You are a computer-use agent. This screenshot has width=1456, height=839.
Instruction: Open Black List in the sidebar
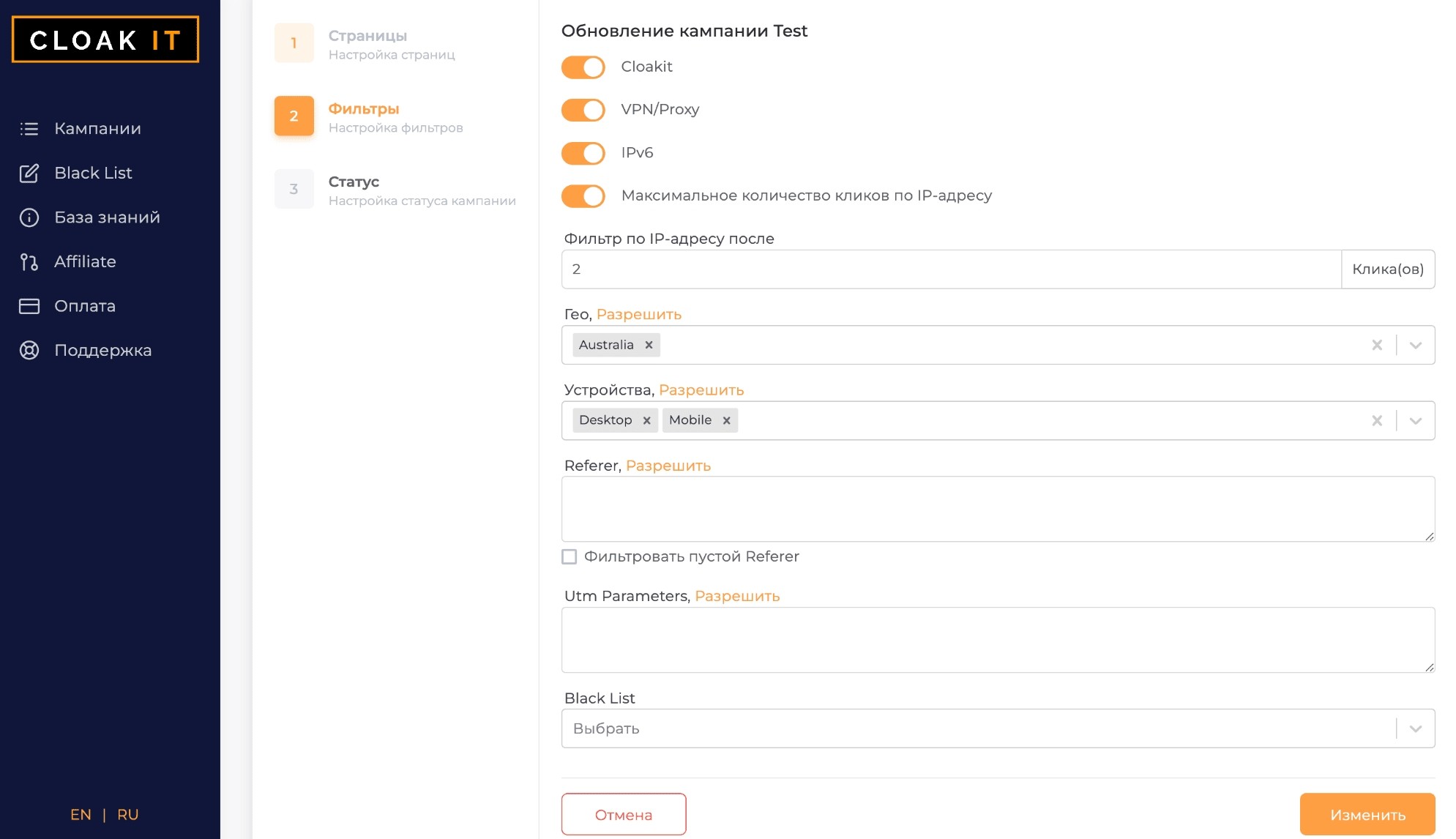tap(93, 173)
